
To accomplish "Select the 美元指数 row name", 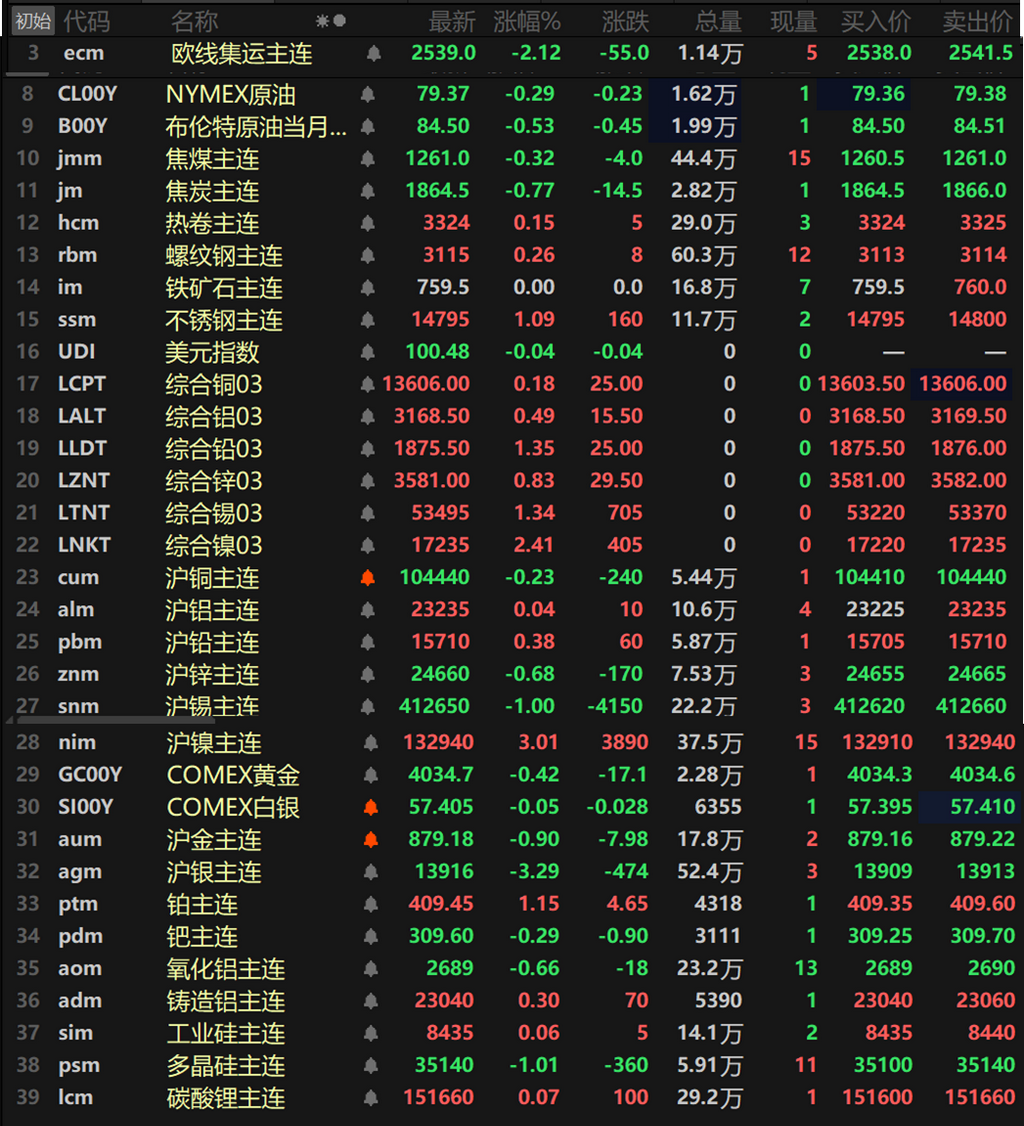I will pos(213,352).
